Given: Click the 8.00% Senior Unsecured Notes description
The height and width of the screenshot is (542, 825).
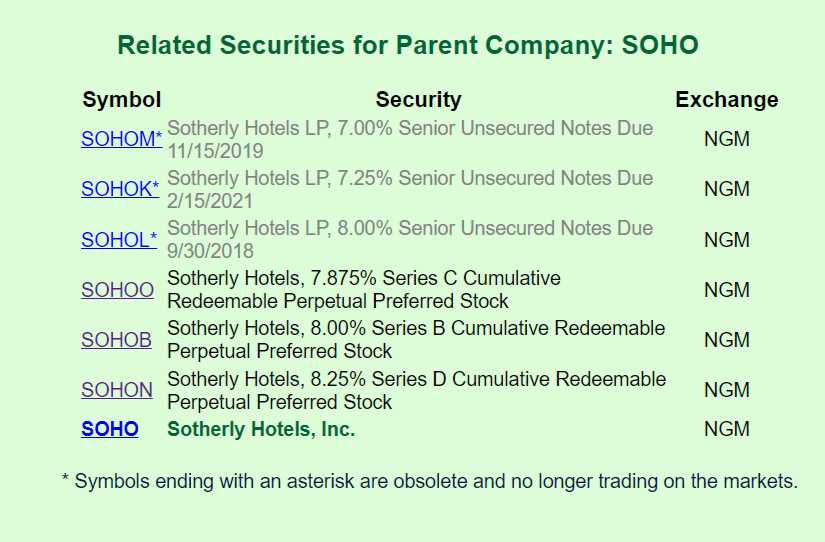Looking at the screenshot, I should (410, 240).
